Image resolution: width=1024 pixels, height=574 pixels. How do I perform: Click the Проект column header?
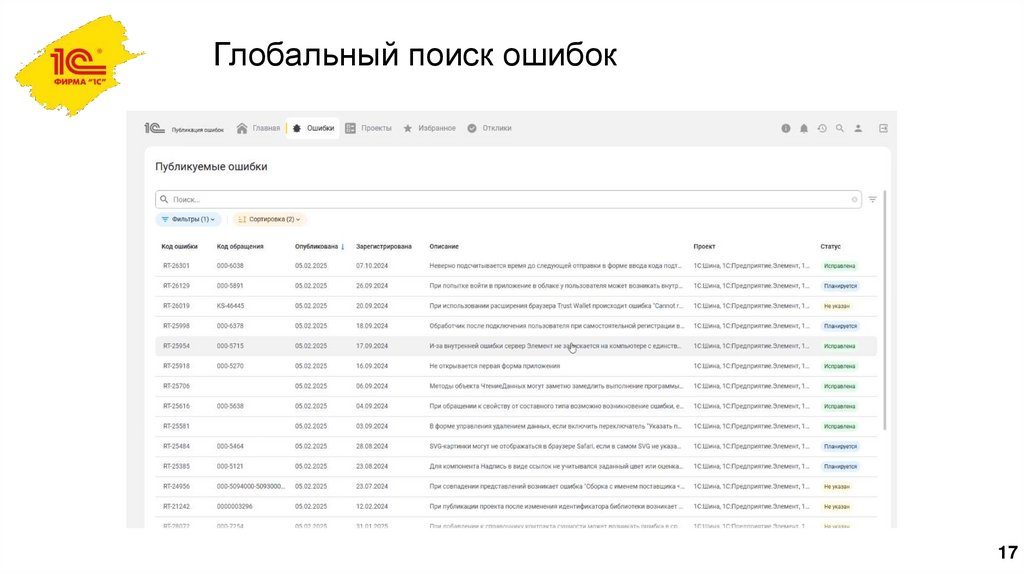(704, 246)
